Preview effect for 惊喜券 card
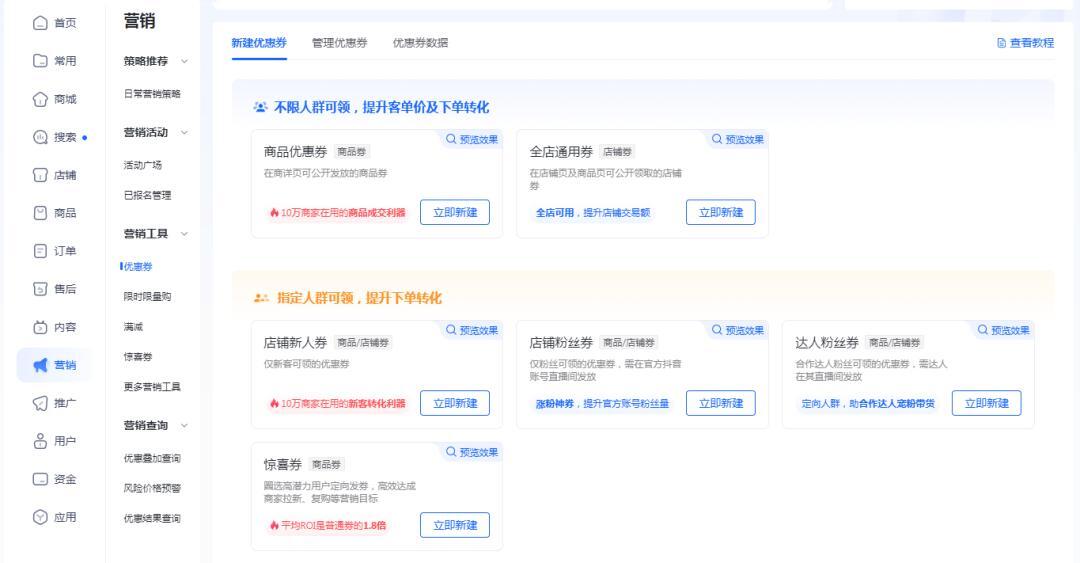Viewport: 1080px width, 563px height. pyautogui.click(x=472, y=452)
